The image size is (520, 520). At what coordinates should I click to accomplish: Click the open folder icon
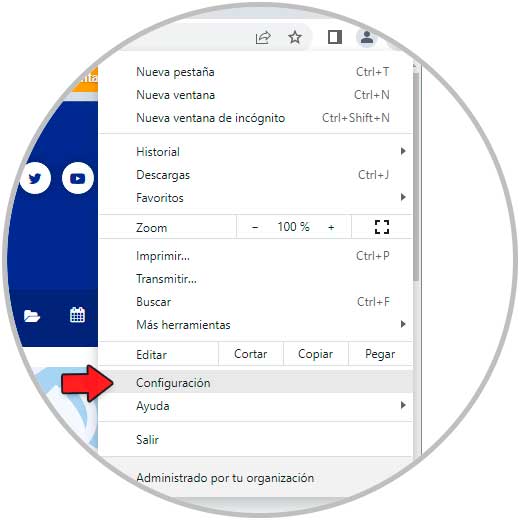(x=32, y=316)
